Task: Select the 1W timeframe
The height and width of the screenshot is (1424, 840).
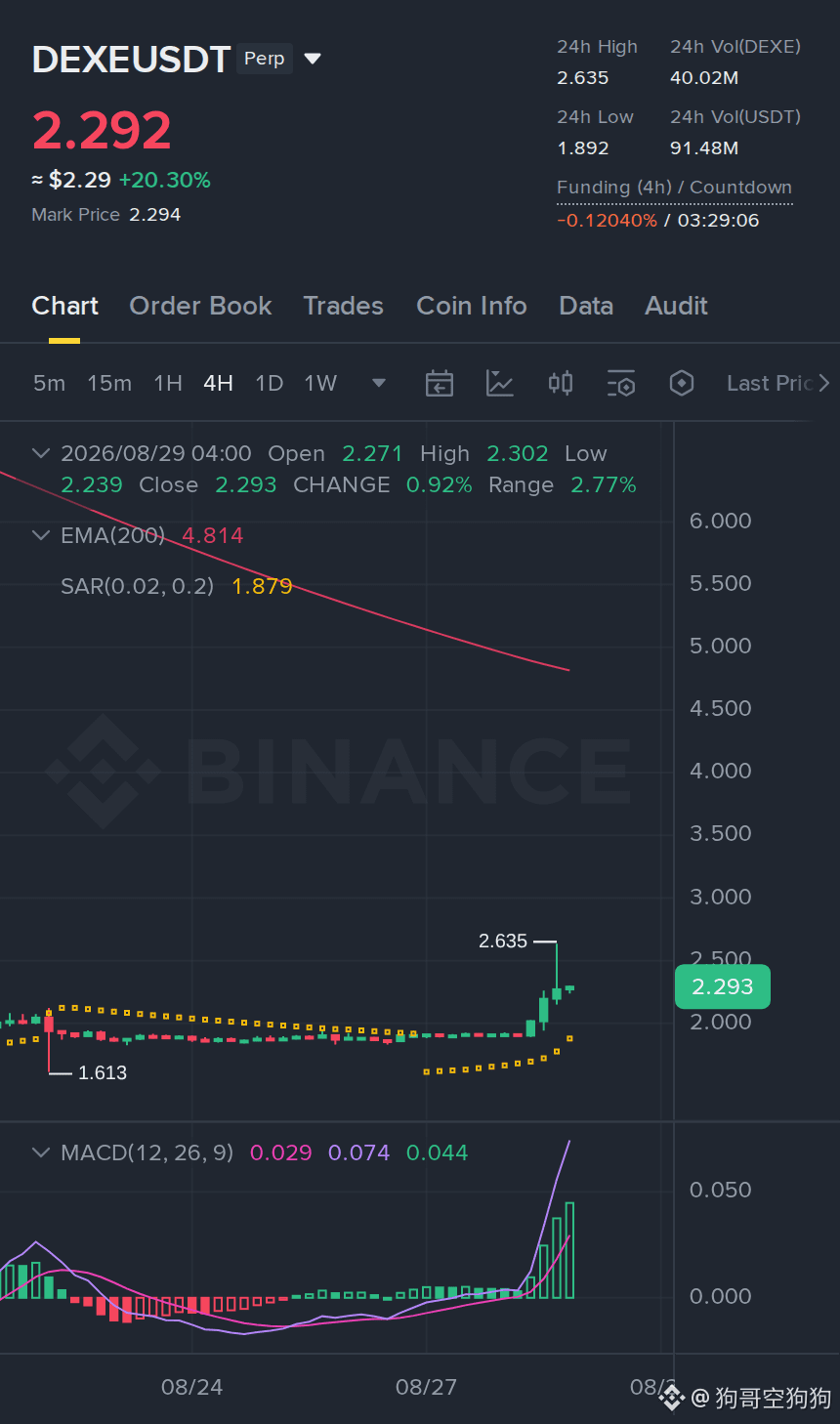Action: click(x=320, y=383)
